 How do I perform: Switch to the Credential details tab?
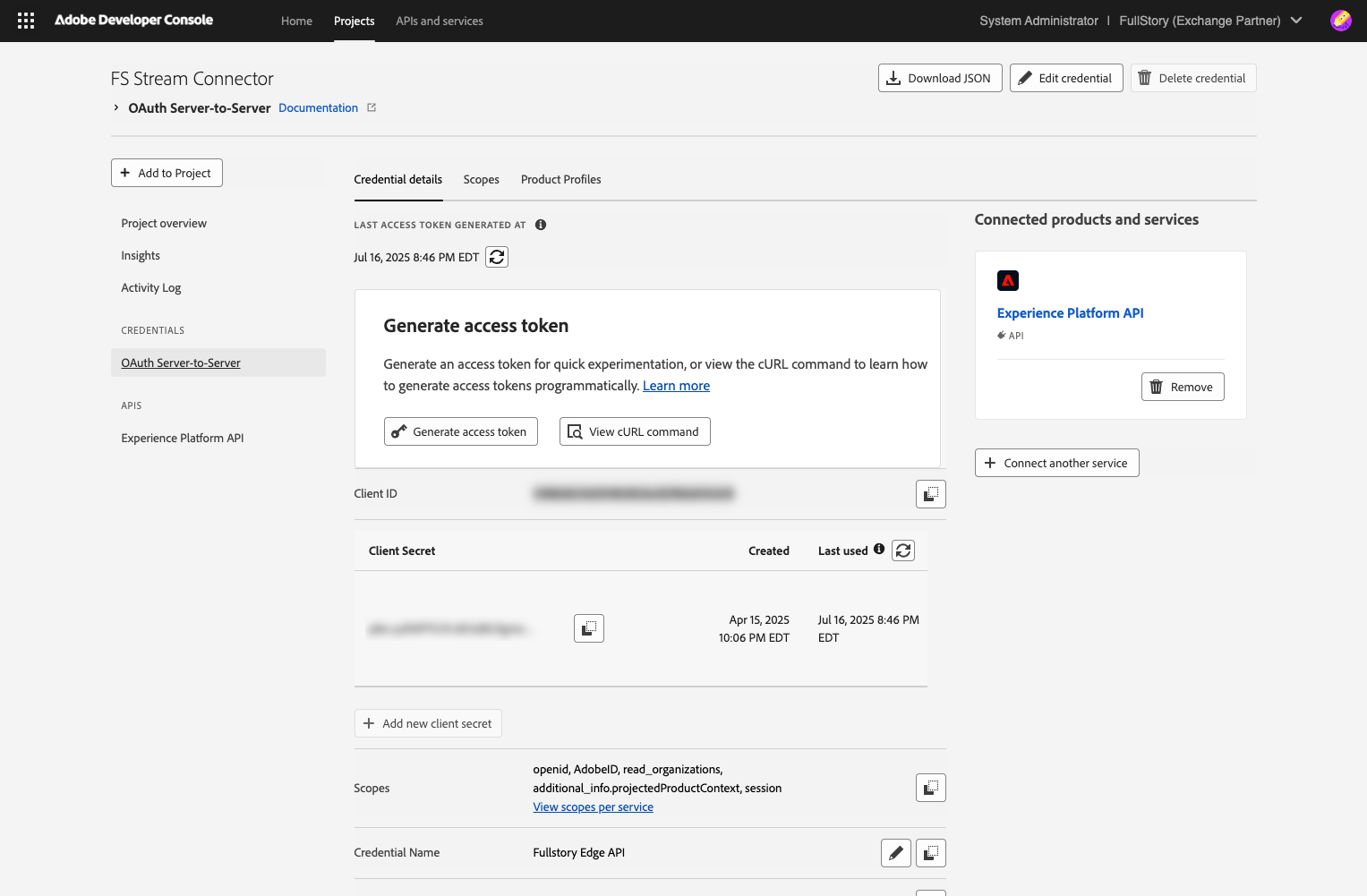pyautogui.click(x=398, y=179)
